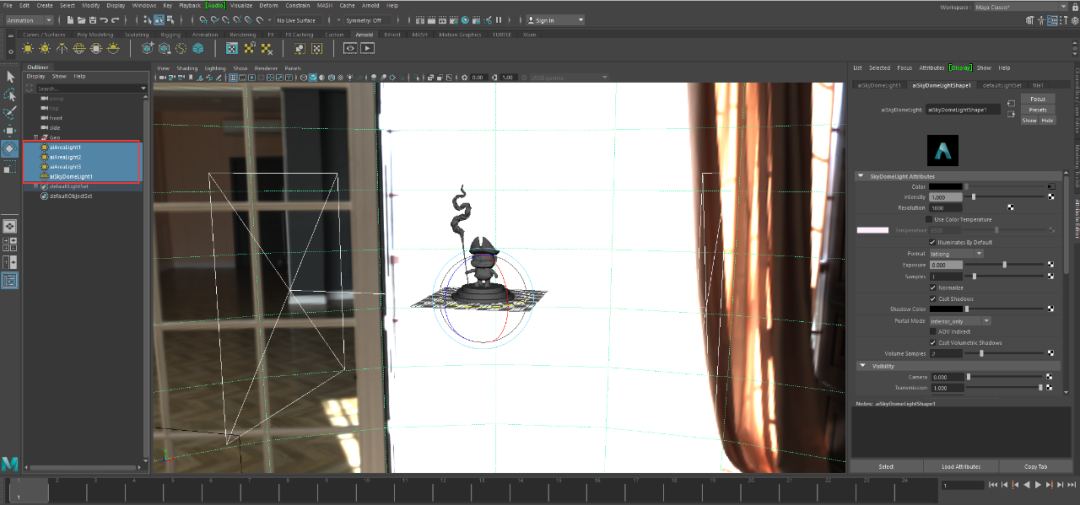Click the Maya logo below the toolbox

pos(10,463)
